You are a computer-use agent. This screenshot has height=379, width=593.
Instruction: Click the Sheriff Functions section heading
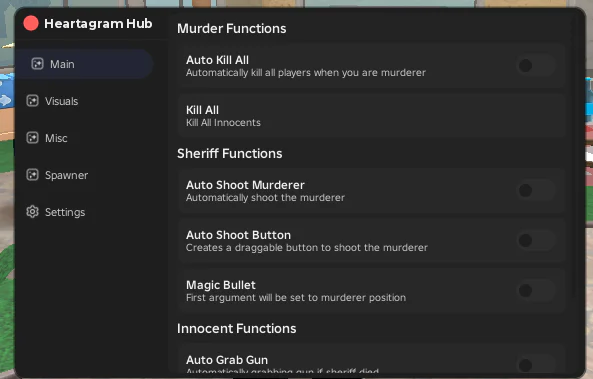coord(230,154)
